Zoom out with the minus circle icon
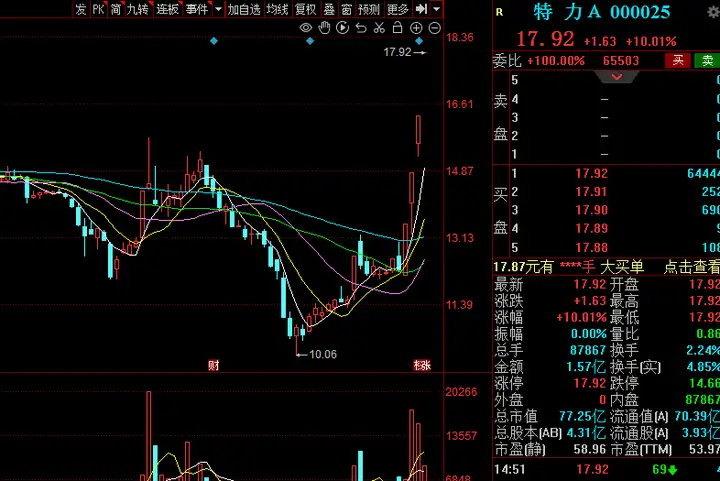 point(434,28)
